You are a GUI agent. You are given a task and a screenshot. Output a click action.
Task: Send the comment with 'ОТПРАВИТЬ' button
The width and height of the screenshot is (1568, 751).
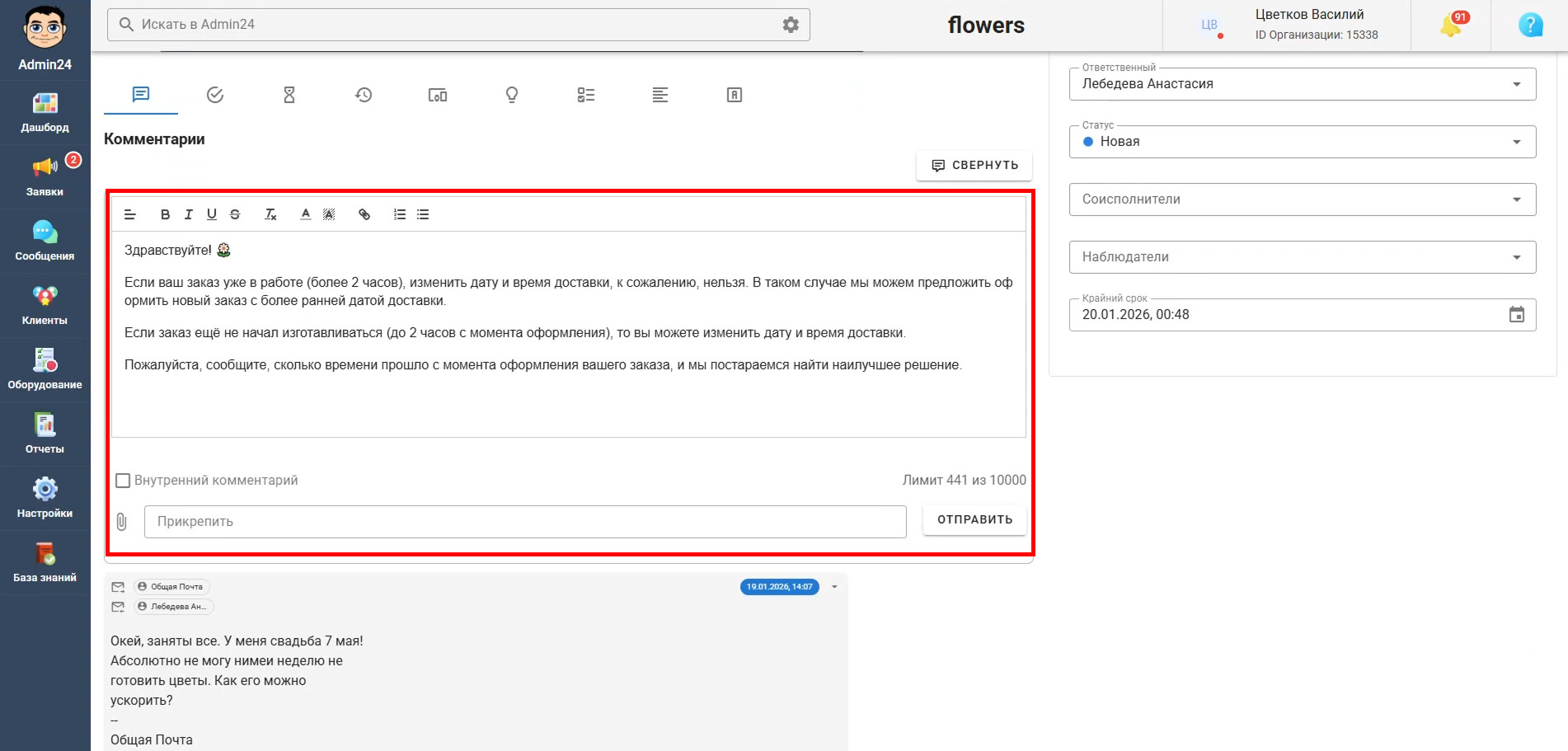pyautogui.click(x=974, y=519)
